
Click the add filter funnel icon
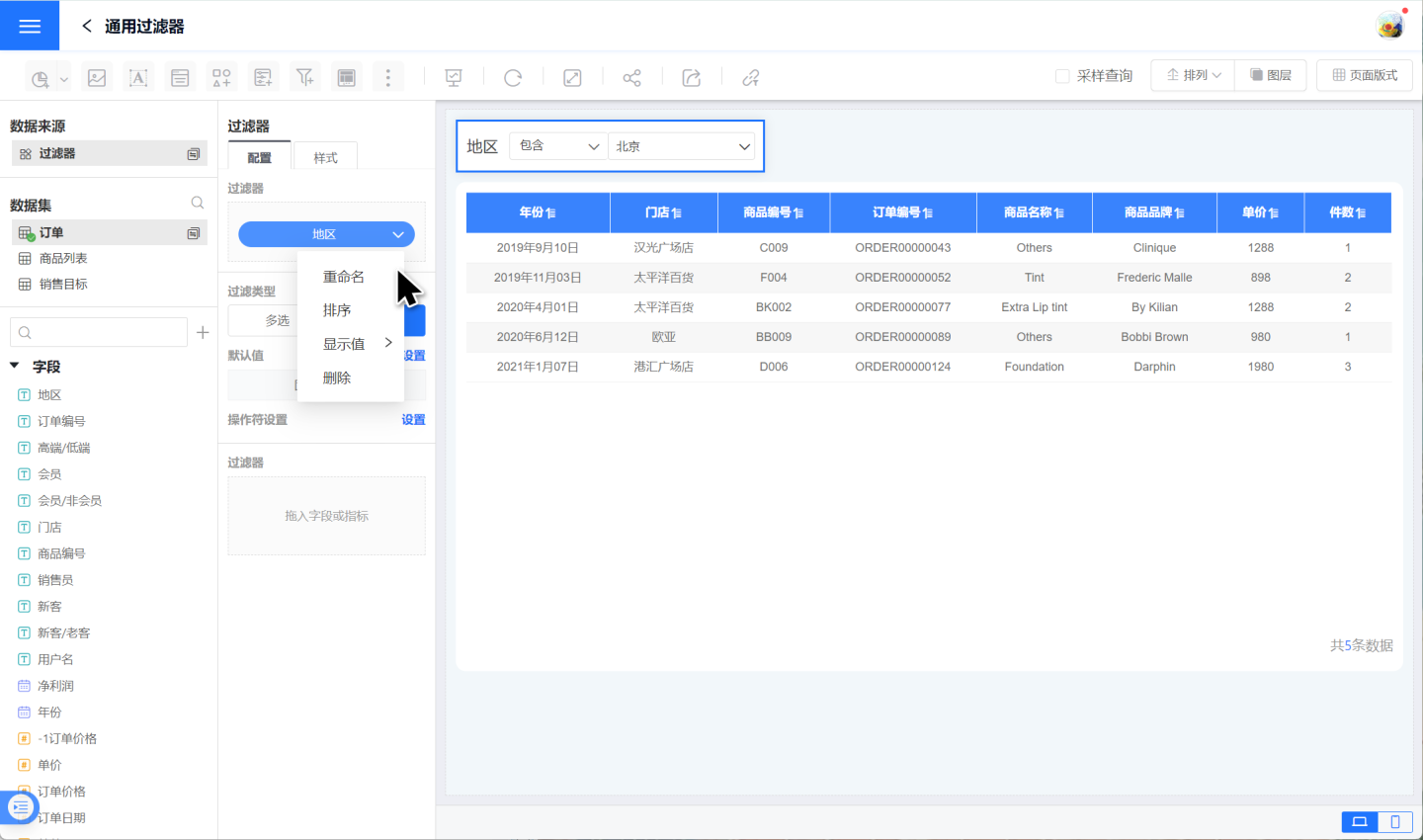coord(304,78)
